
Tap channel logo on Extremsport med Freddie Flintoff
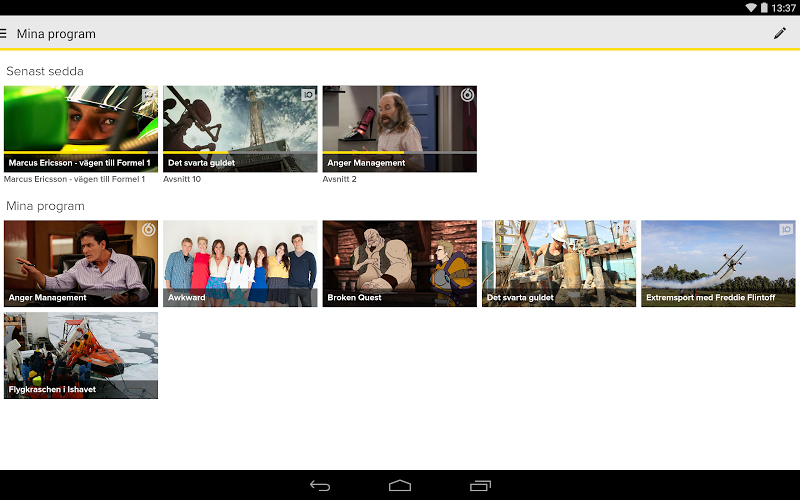[x=786, y=230]
